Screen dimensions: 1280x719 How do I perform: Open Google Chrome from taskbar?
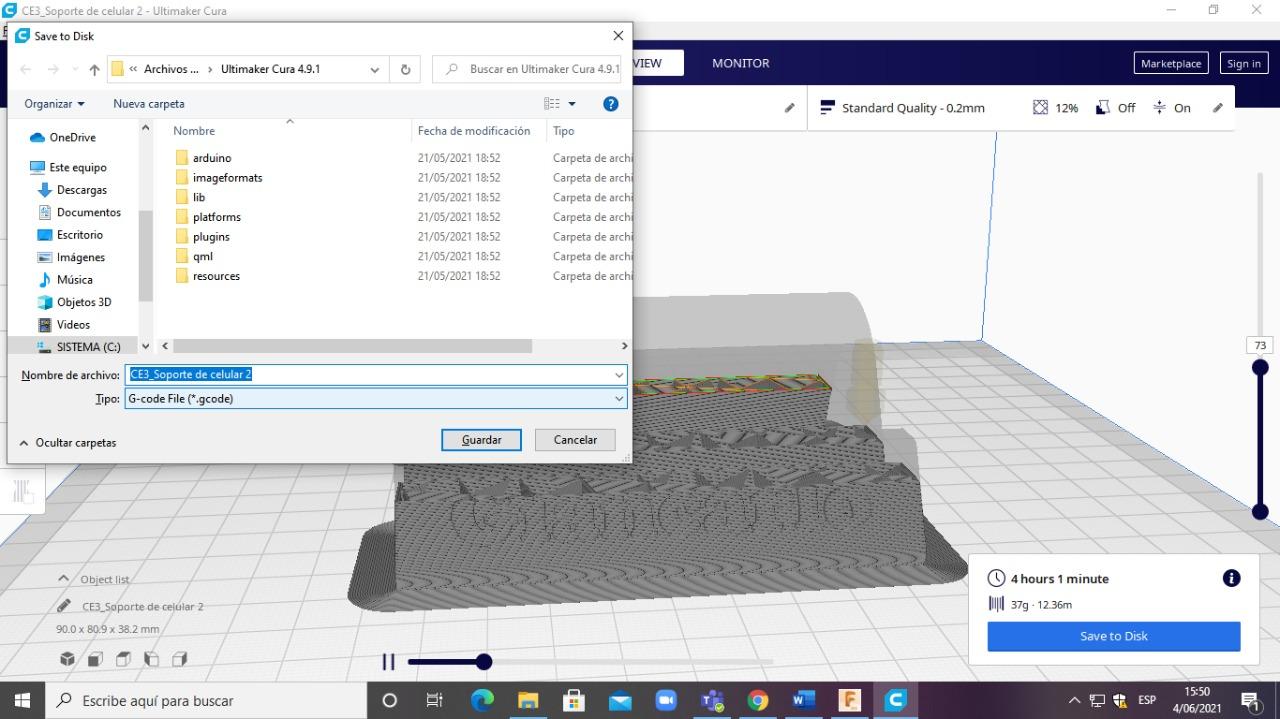coord(758,700)
